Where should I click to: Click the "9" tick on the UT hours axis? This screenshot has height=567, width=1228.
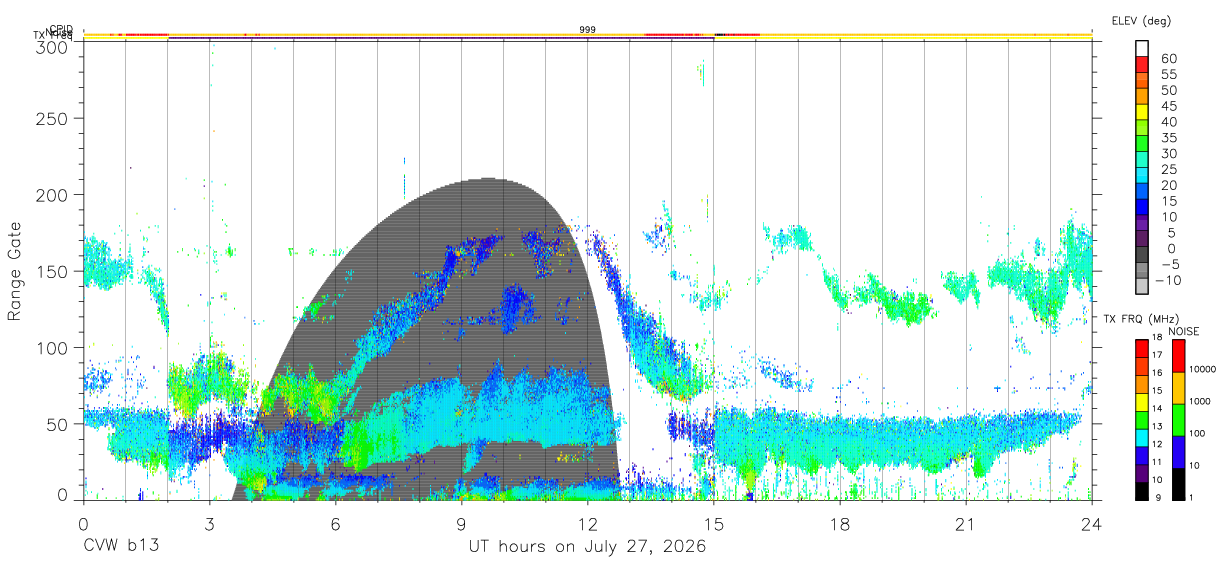462,524
